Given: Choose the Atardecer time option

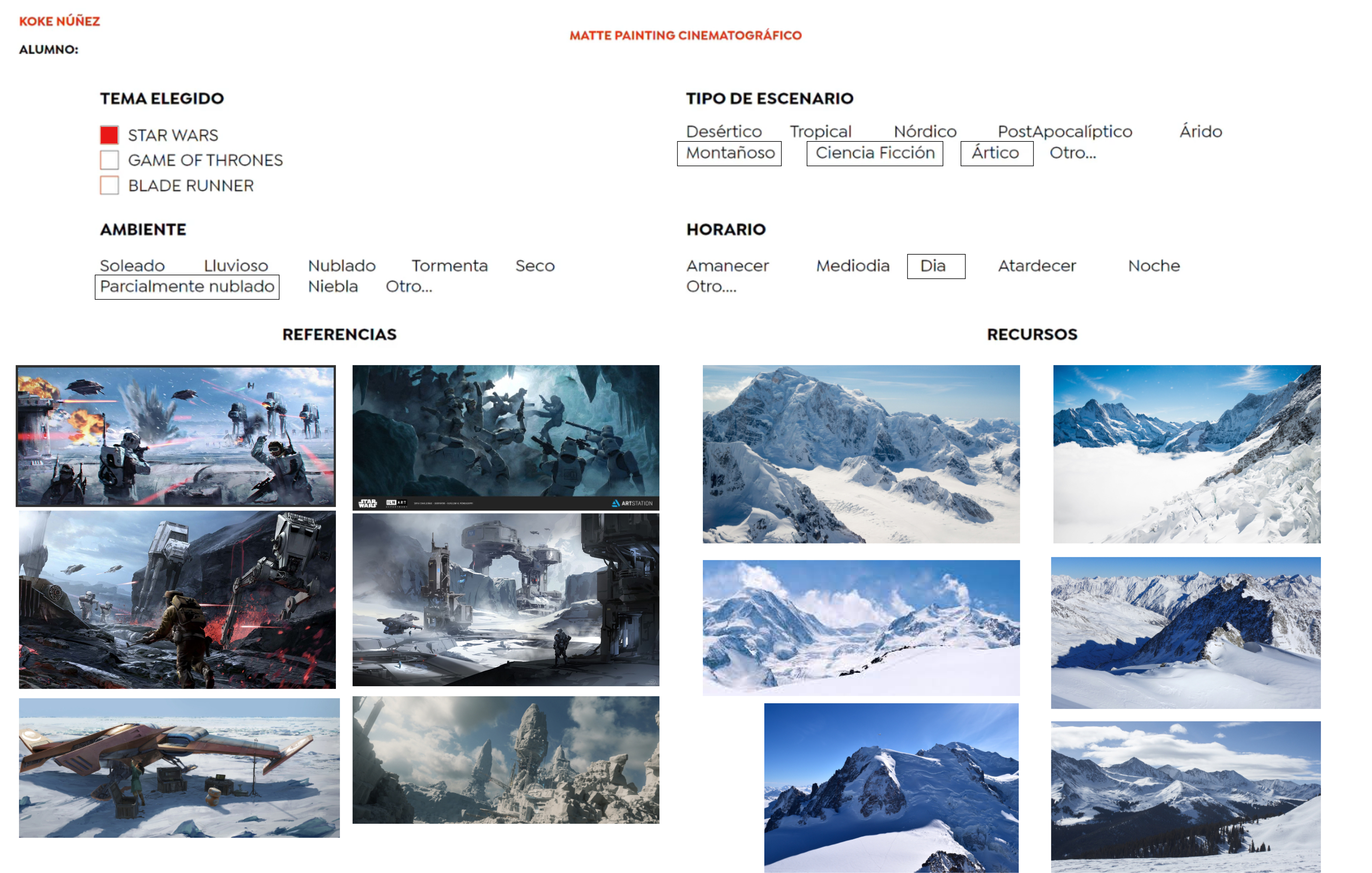Looking at the screenshot, I should coord(1036,266).
